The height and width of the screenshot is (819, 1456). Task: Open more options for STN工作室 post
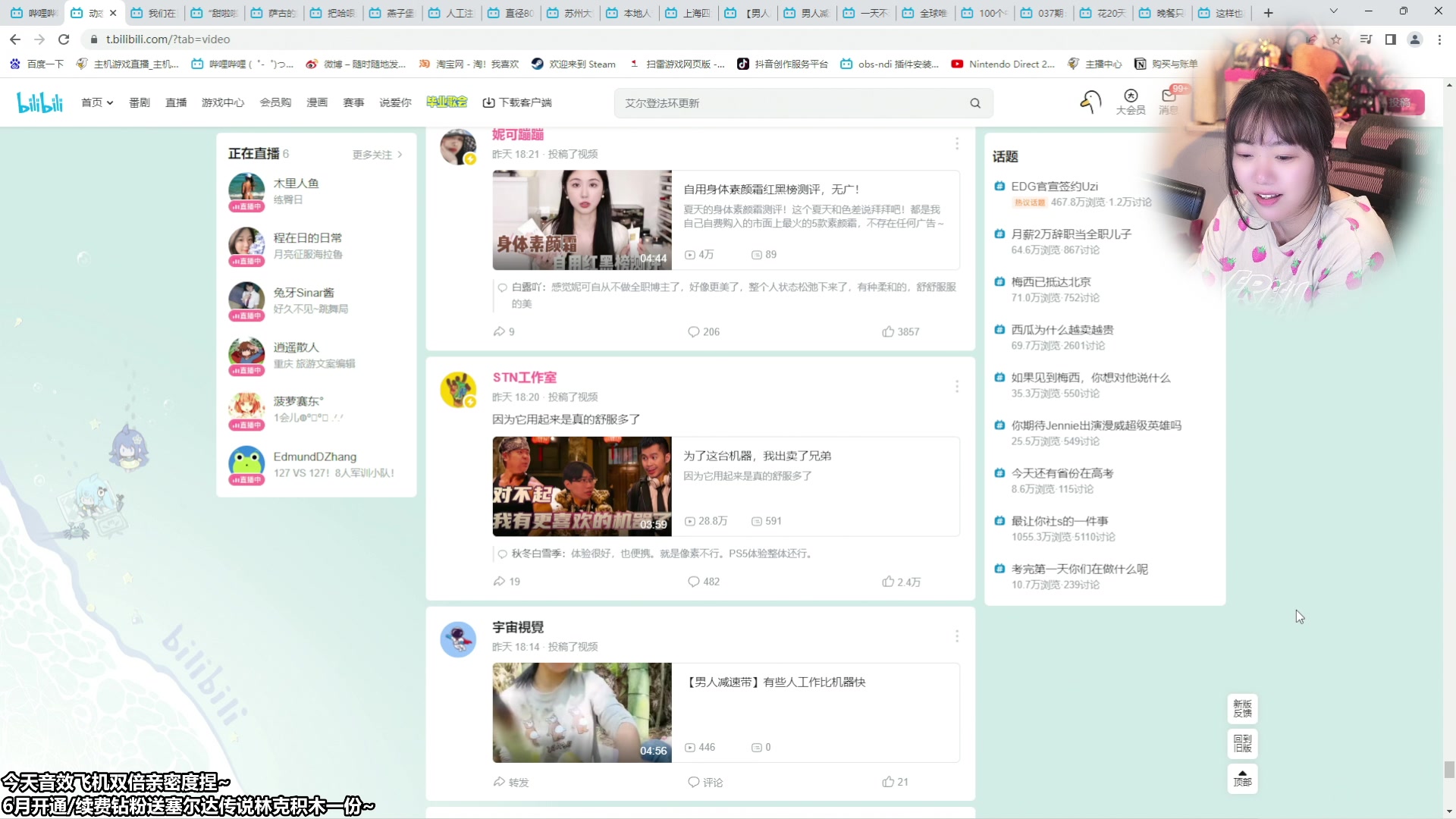point(957,386)
